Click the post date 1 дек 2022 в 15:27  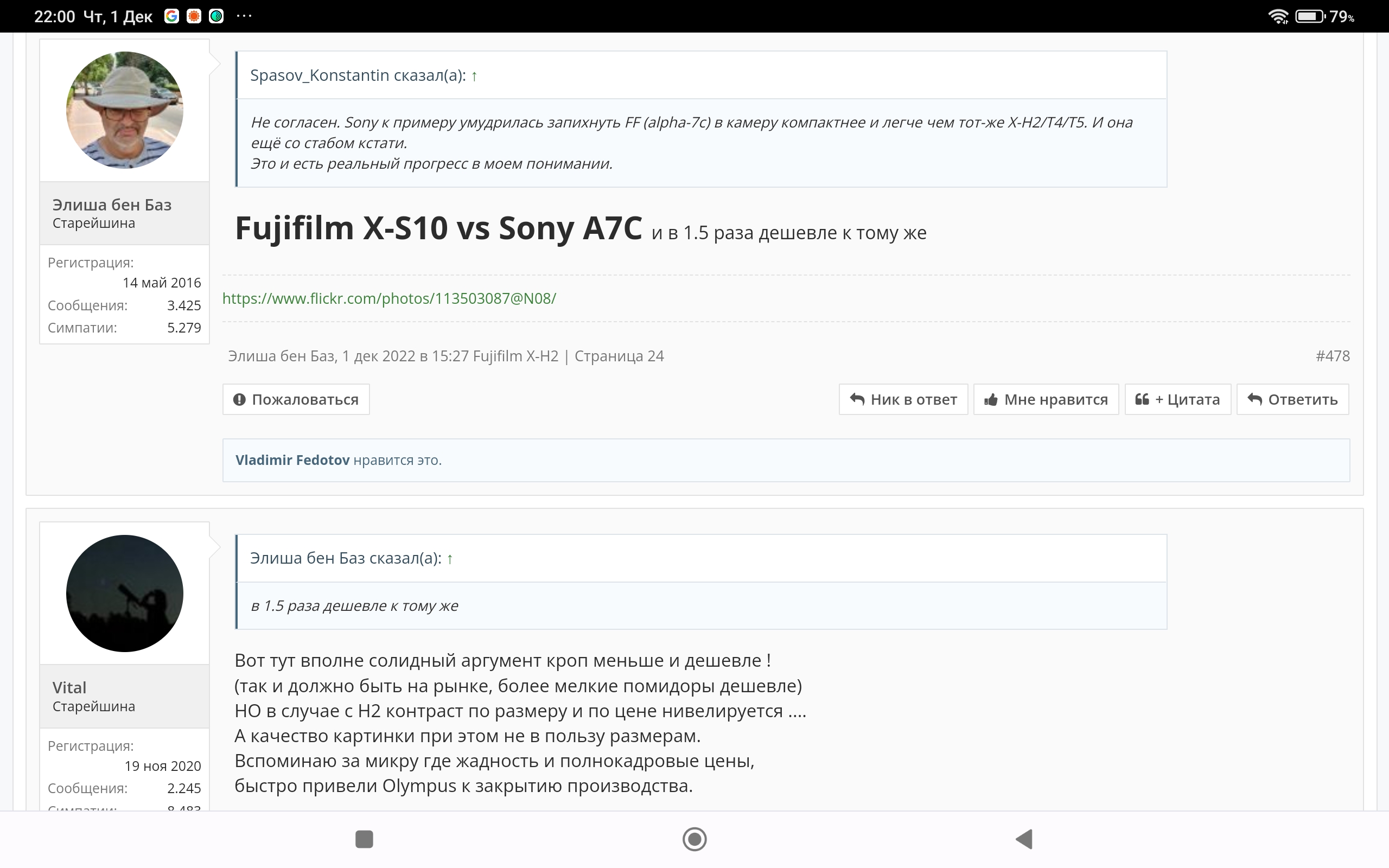(x=405, y=356)
